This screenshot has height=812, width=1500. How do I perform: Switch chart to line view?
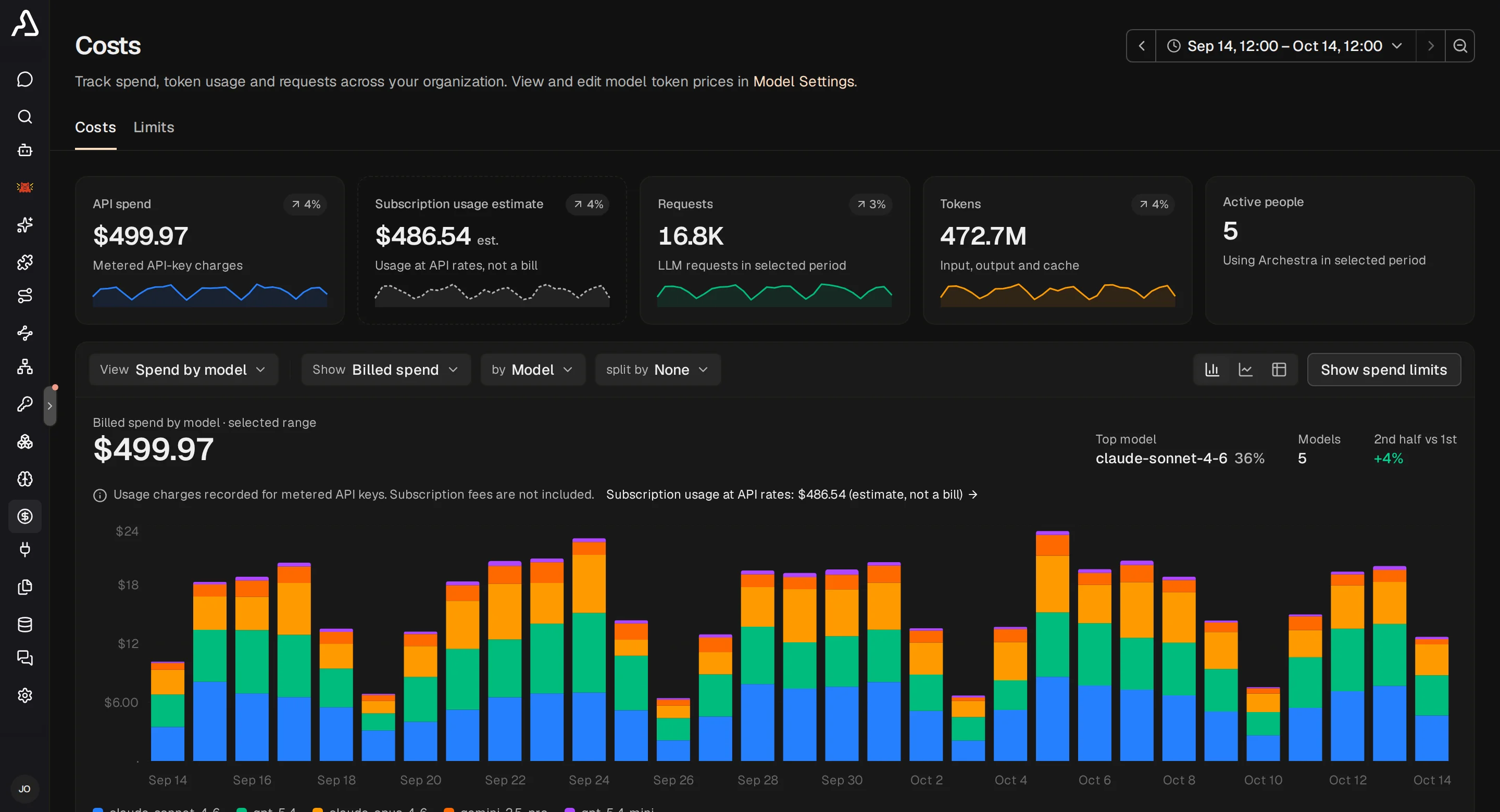(x=1245, y=370)
